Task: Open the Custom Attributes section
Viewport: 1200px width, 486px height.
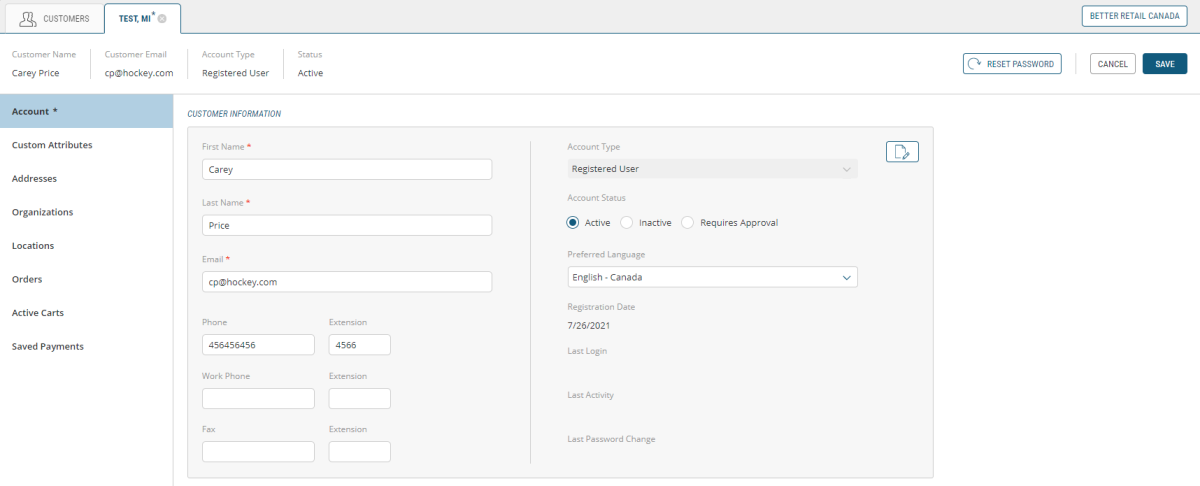Action: tap(52, 145)
